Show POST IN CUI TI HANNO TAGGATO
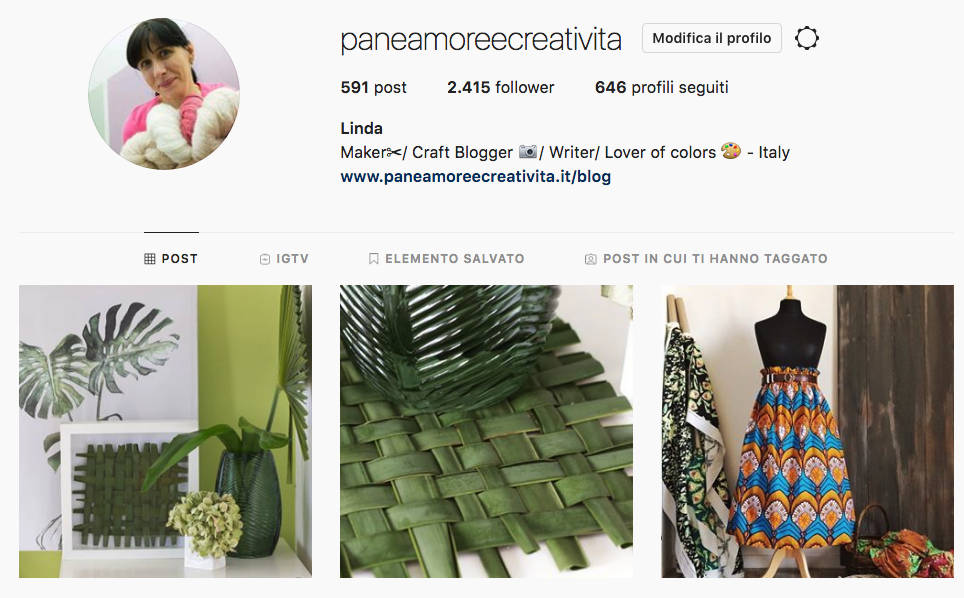Image resolution: width=964 pixels, height=598 pixels. pyautogui.click(x=706, y=259)
